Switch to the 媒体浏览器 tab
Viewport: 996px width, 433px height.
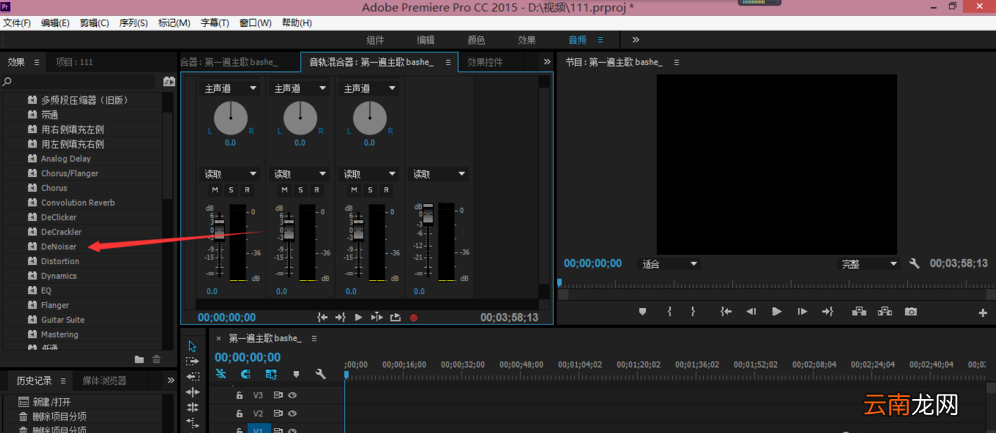pyautogui.click(x=104, y=381)
